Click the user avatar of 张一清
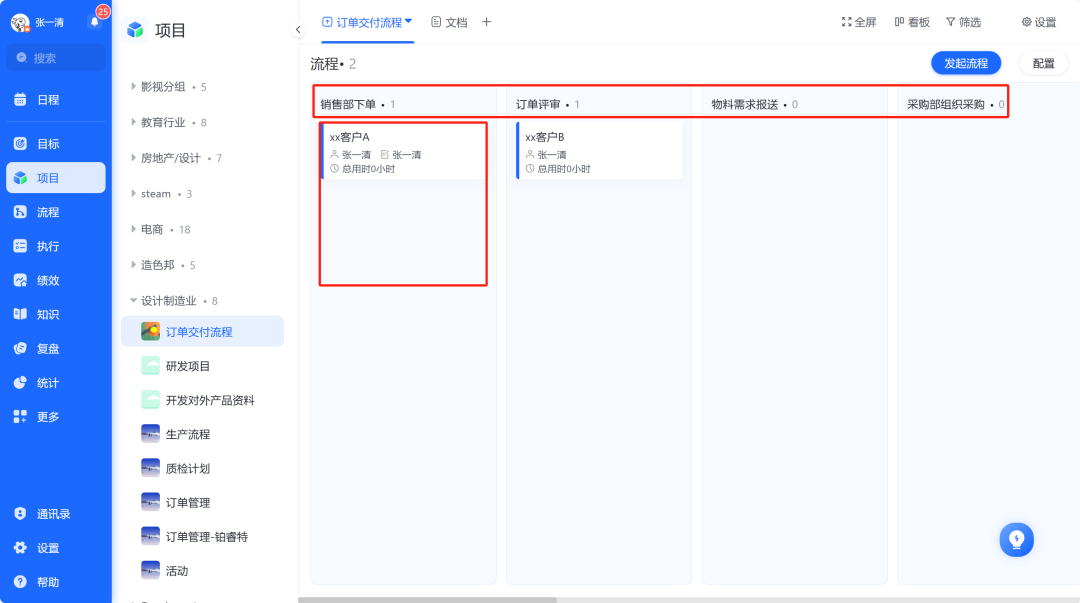The height and width of the screenshot is (603, 1080). point(20,23)
